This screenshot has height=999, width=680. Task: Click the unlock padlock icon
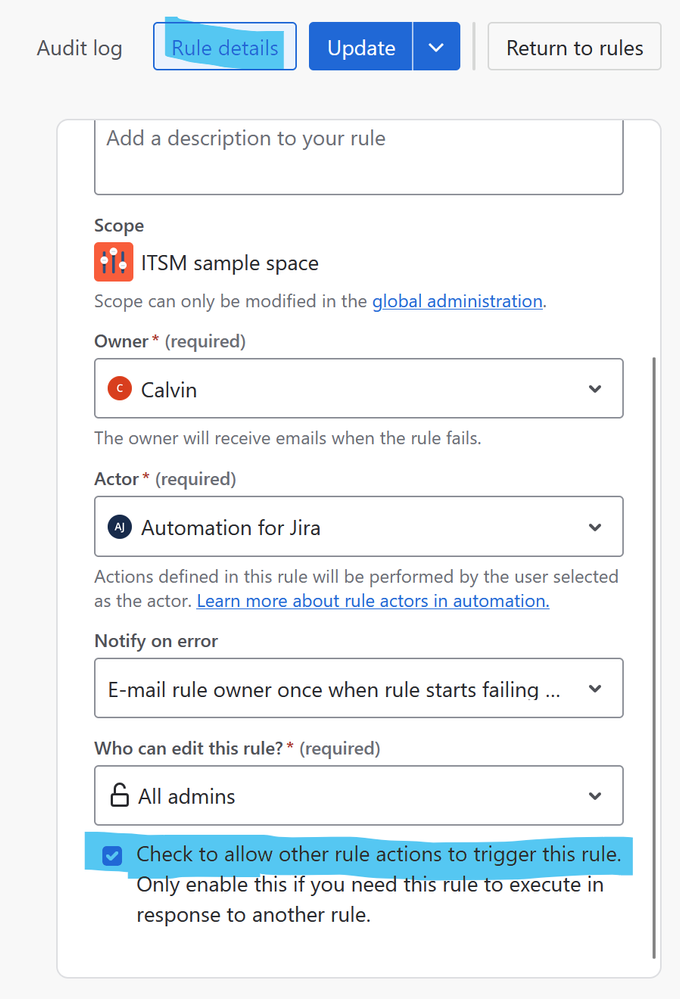tap(120, 796)
